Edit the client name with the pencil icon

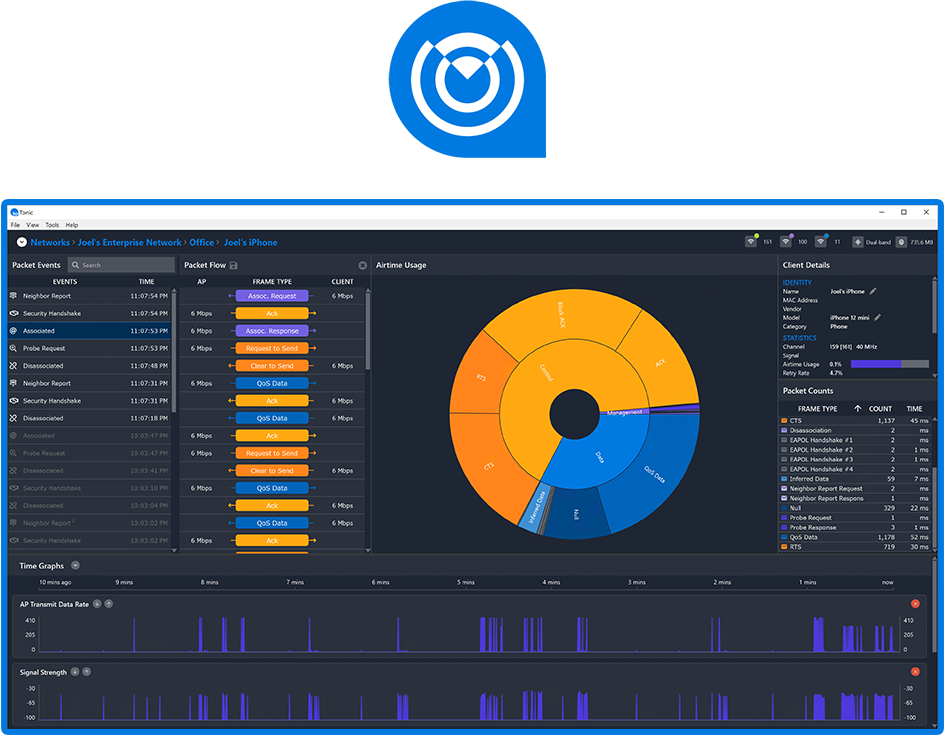[872, 291]
